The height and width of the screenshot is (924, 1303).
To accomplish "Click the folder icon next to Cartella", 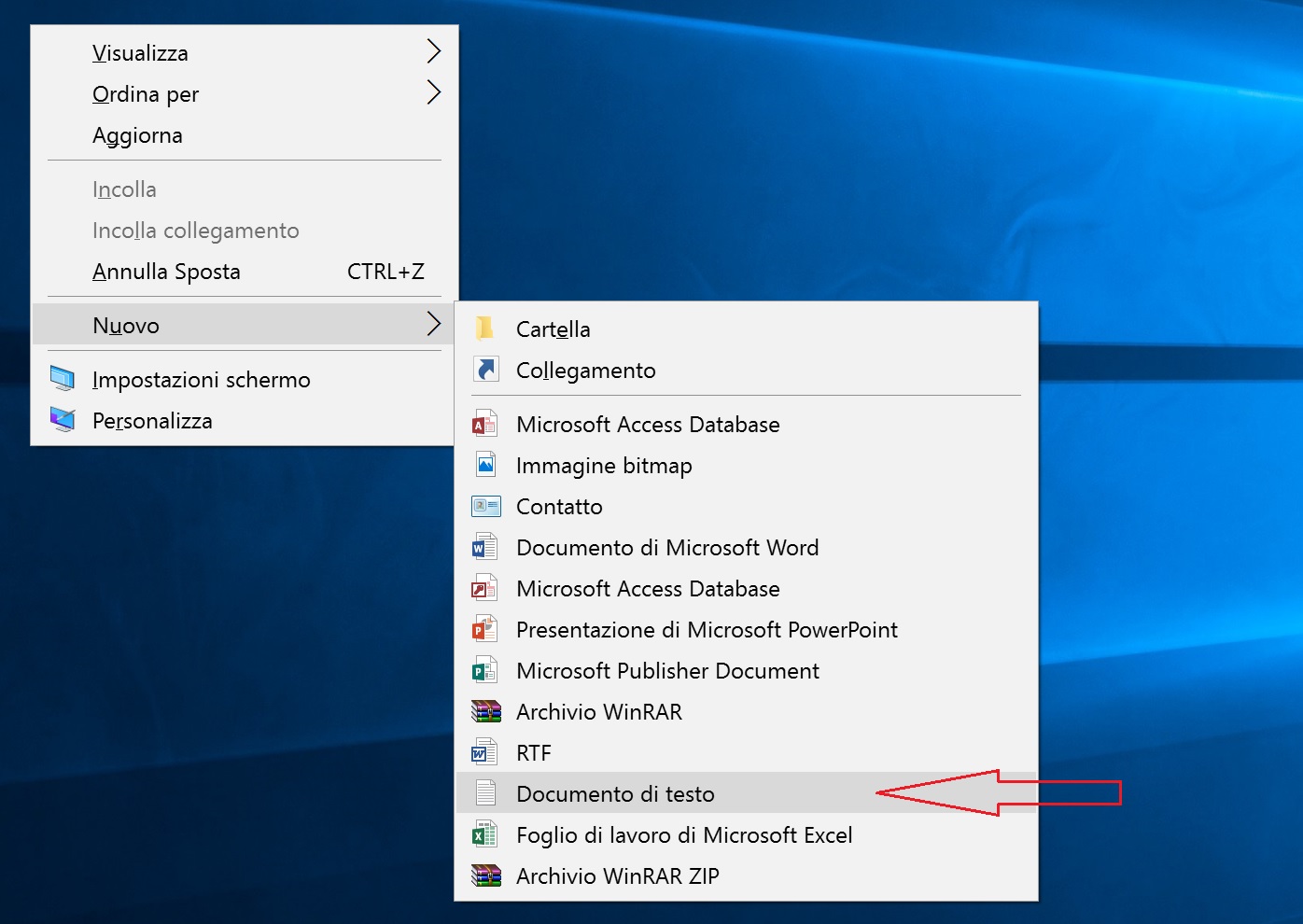I will (484, 329).
